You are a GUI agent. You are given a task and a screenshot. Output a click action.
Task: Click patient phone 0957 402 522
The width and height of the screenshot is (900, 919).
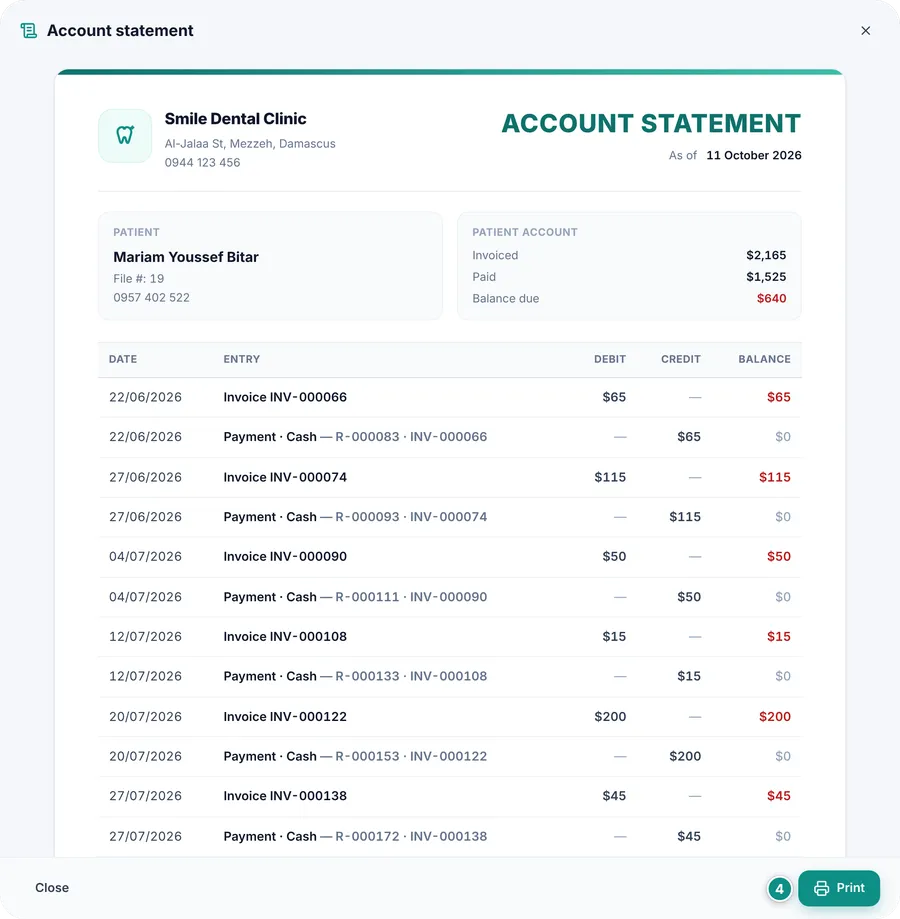point(151,297)
